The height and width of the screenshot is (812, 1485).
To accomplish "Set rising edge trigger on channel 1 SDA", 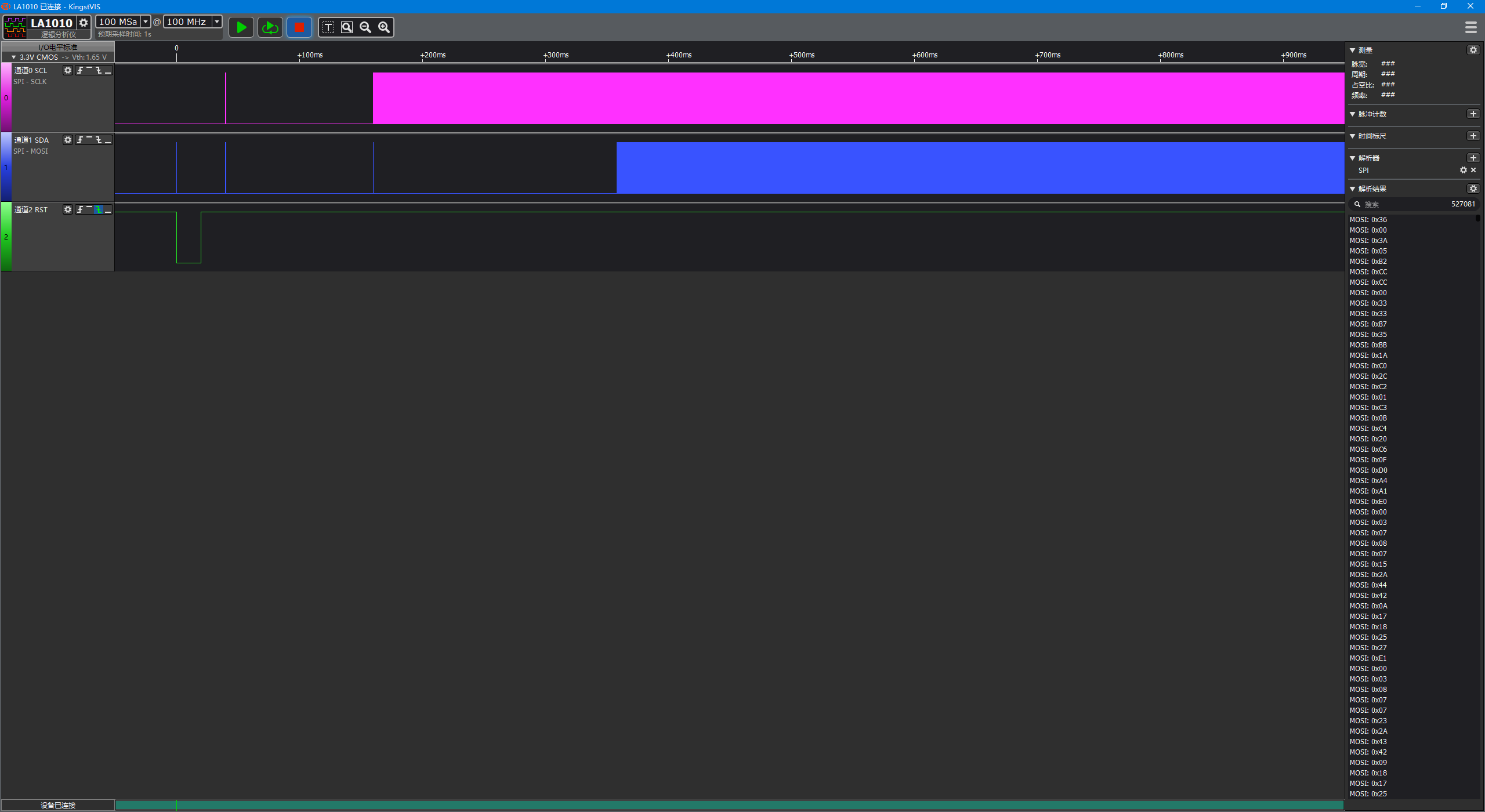I will [x=80, y=140].
